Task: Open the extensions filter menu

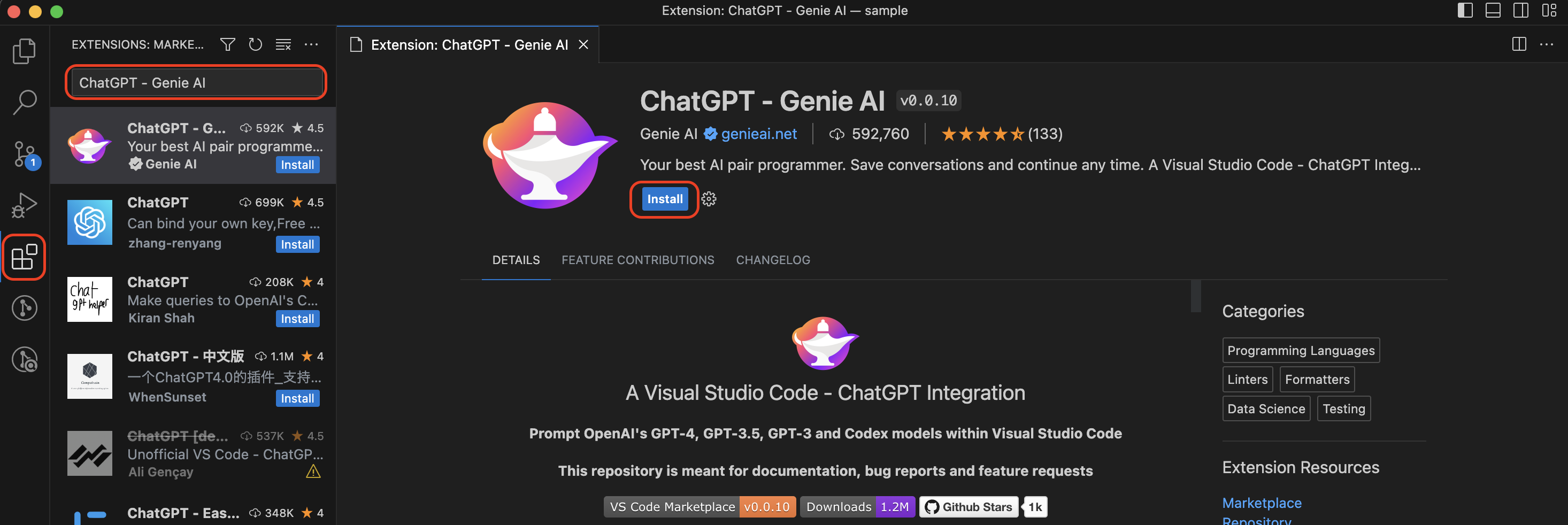Action: (x=227, y=44)
